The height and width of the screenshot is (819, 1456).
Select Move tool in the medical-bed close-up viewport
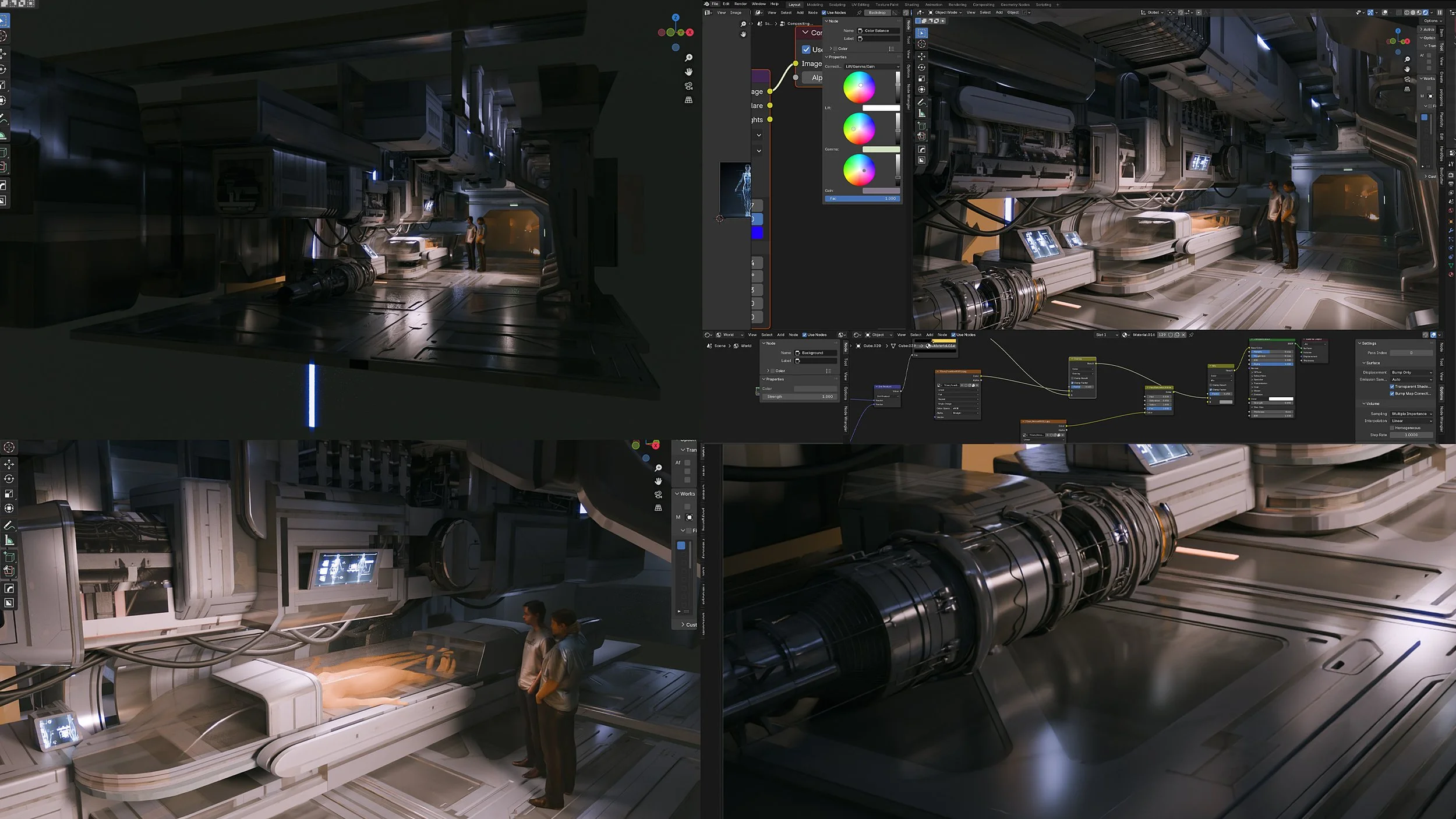9,464
